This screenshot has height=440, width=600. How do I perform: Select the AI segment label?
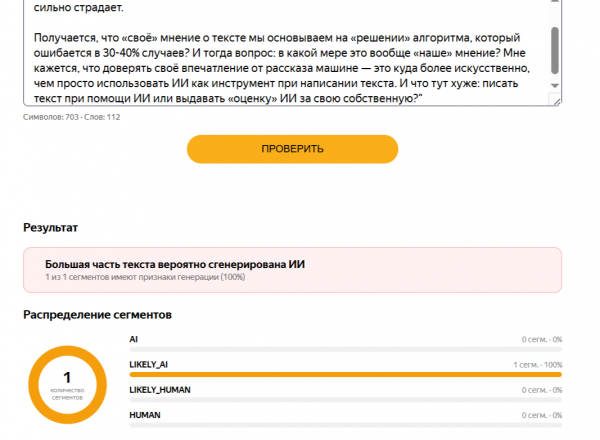134,339
